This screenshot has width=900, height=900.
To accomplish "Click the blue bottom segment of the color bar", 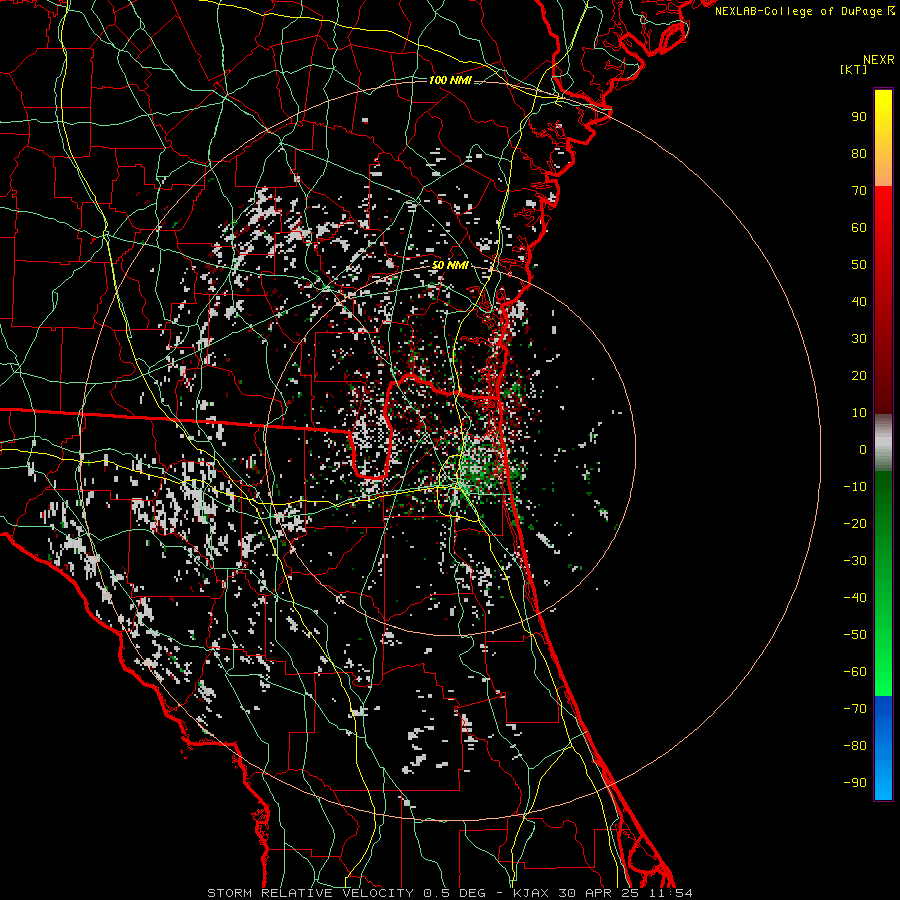I will point(883,748).
